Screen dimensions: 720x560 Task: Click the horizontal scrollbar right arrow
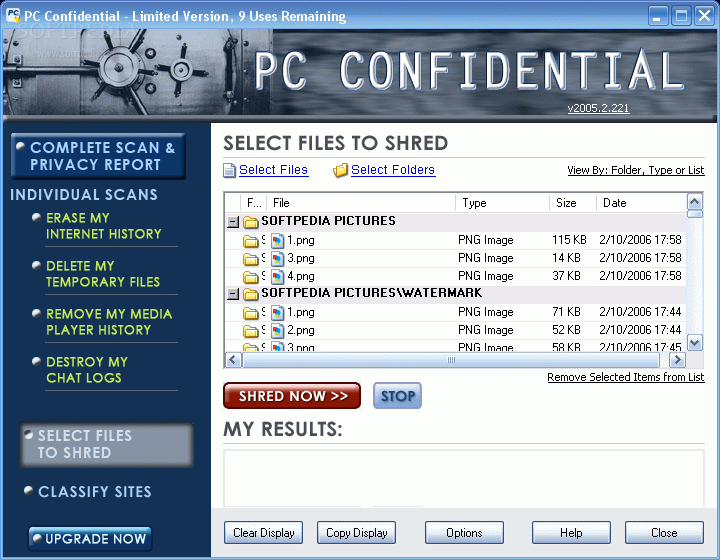coord(677,360)
